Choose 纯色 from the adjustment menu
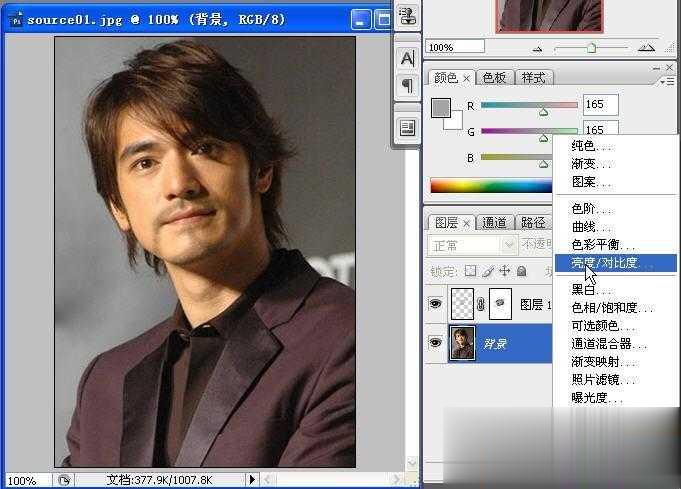Screen dimensions: 681x489 coord(616,146)
